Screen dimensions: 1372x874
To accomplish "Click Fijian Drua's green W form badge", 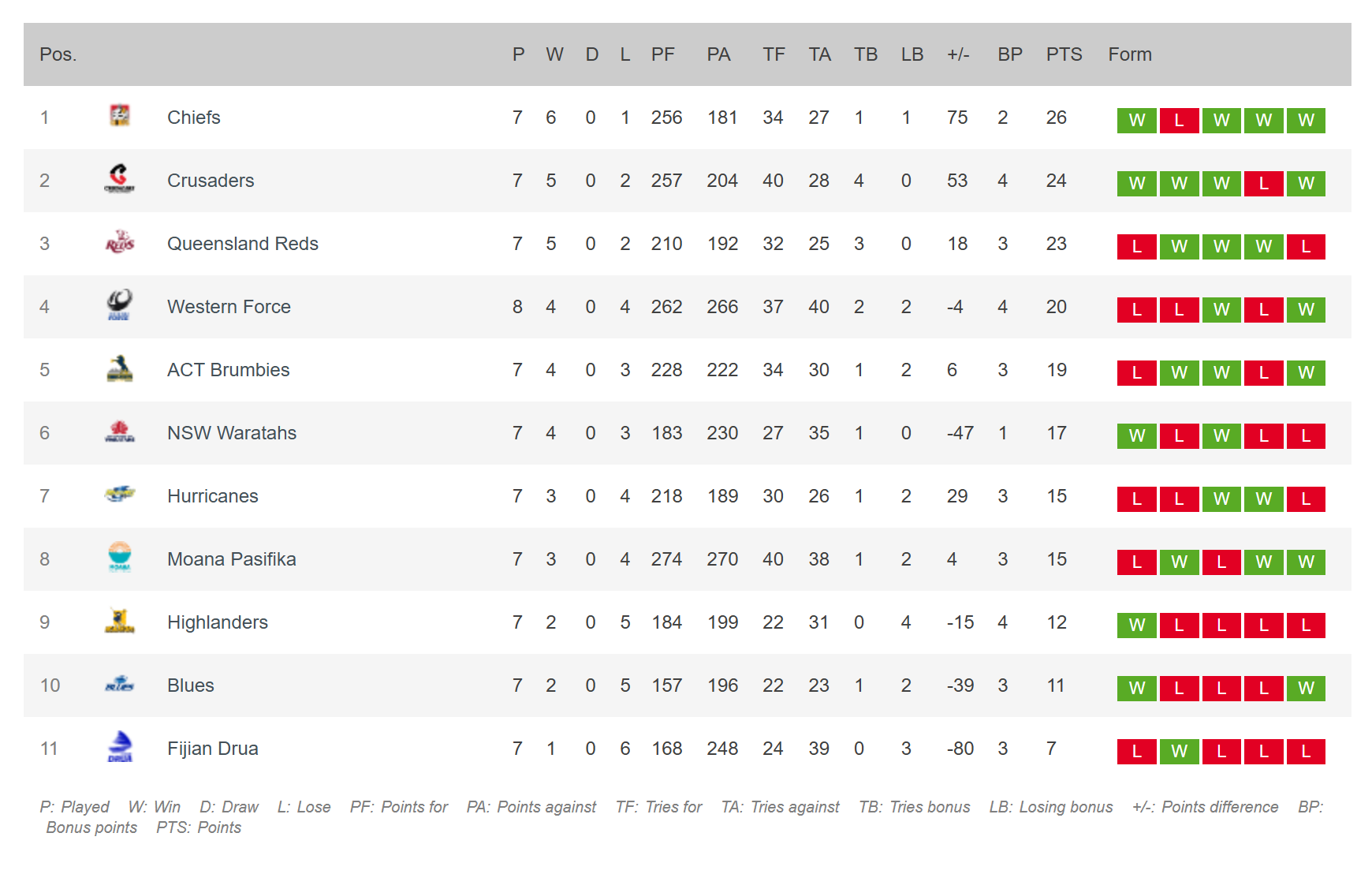I will [x=1179, y=752].
